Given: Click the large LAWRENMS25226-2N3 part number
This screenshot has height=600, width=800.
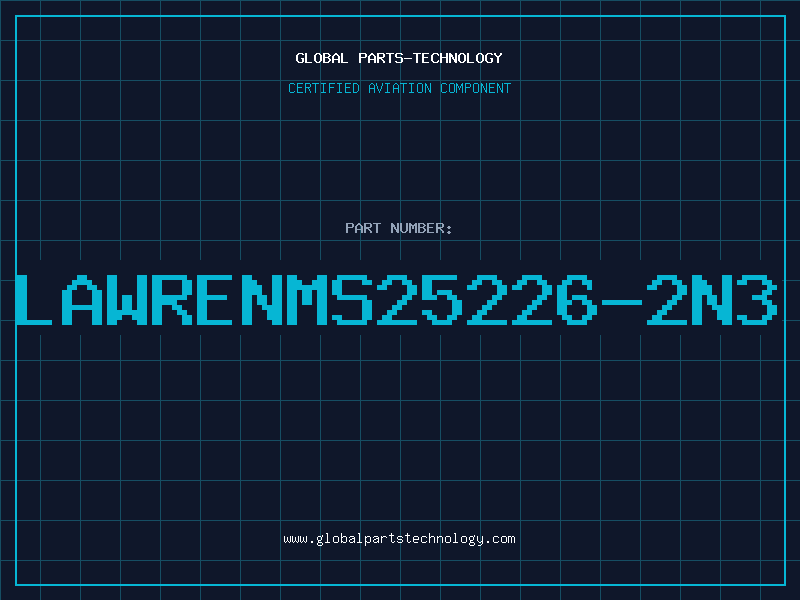Looking at the screenshot, I should tap(397, 299).
